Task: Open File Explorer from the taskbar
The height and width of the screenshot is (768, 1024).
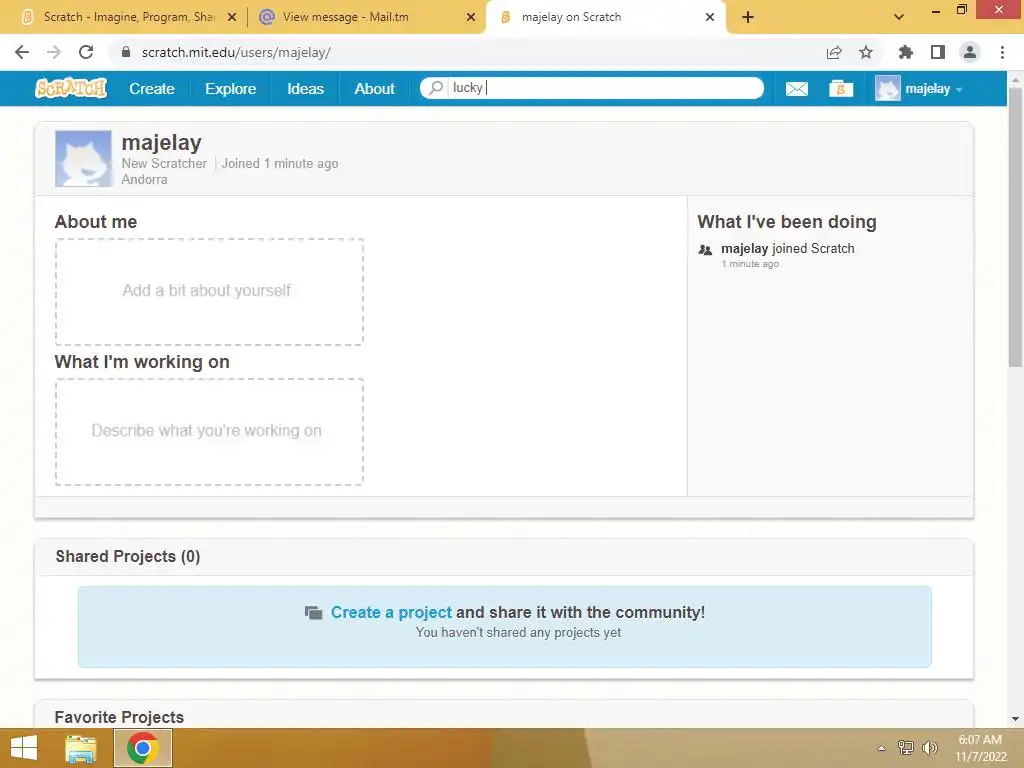Action: point(81,748)
